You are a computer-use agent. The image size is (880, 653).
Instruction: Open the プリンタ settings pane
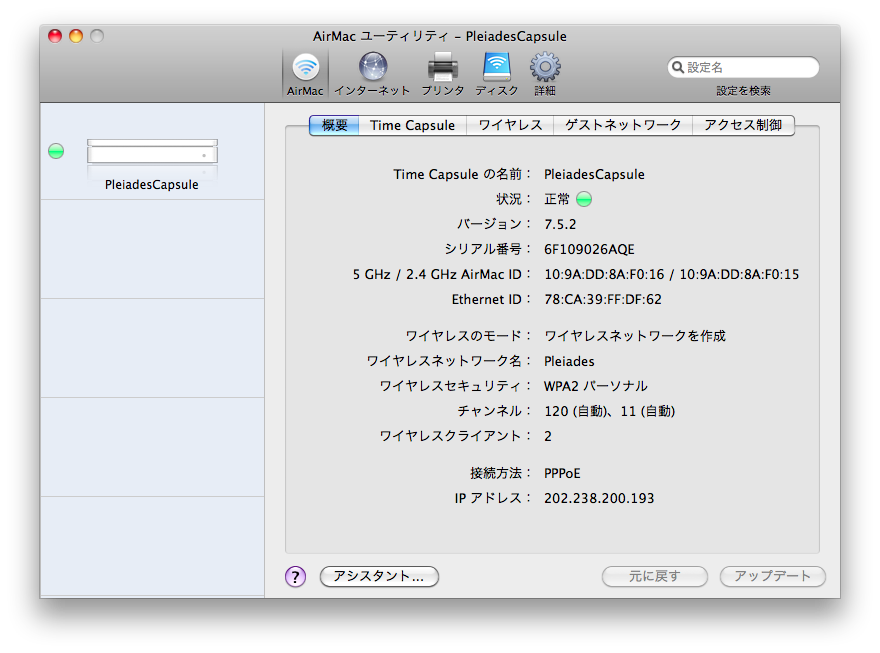(x=443, y=73)
